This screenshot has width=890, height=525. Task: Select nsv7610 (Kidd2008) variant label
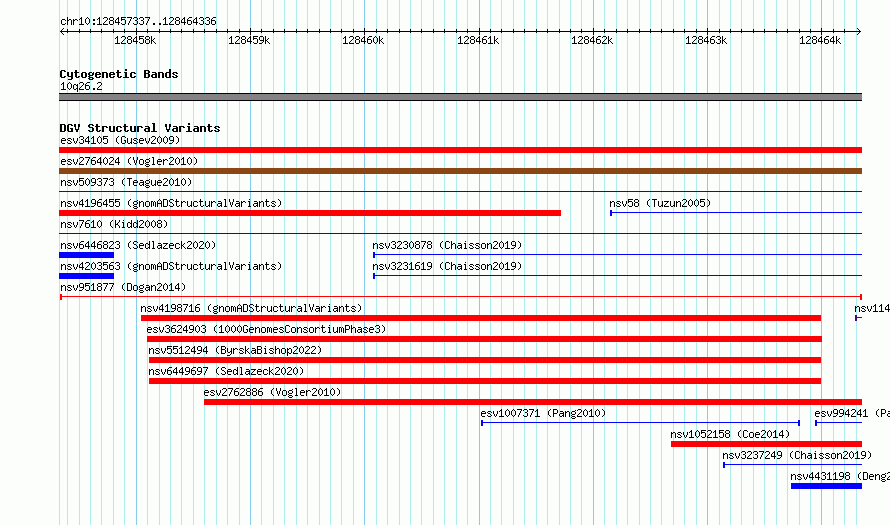tap(114, 224)
